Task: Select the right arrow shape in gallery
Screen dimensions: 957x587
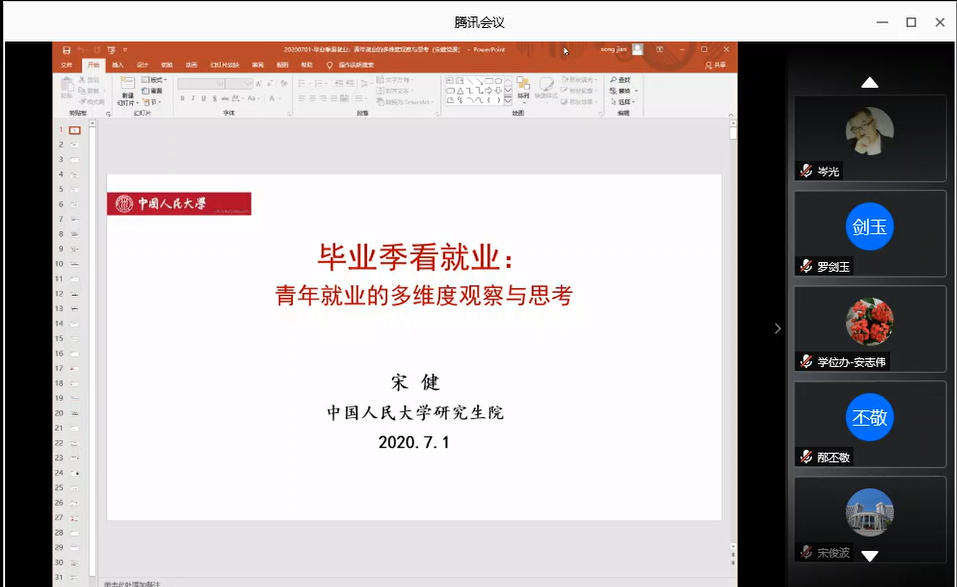Action: (489, 90)
